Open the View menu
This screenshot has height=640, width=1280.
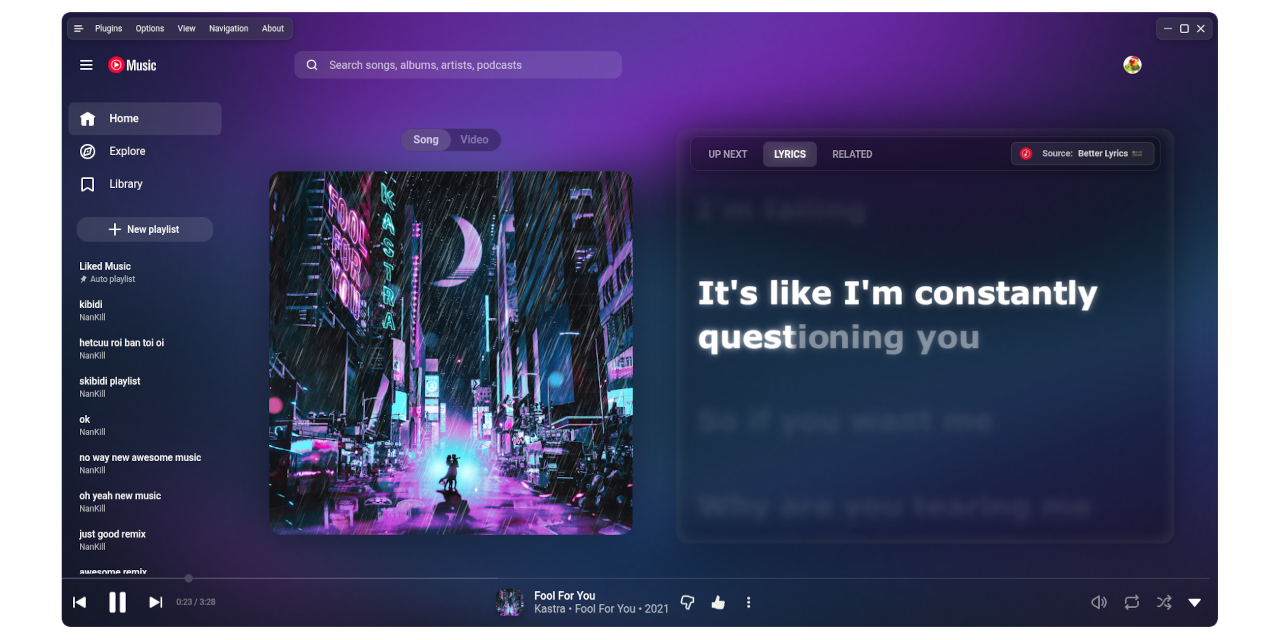click(x=187, y=29)
